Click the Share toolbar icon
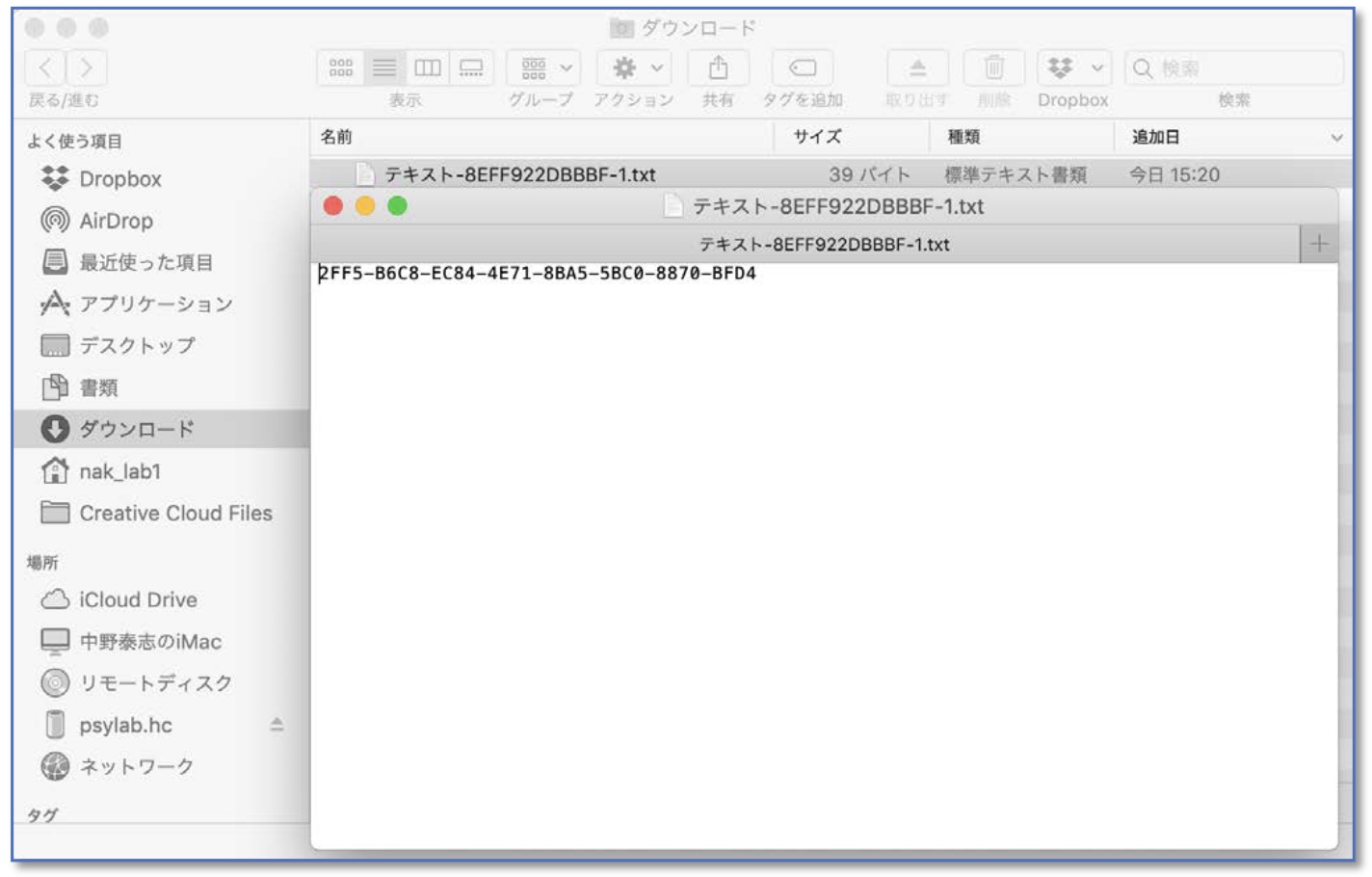This screenshot has width=1372, height=877. (x=718, y=67)
